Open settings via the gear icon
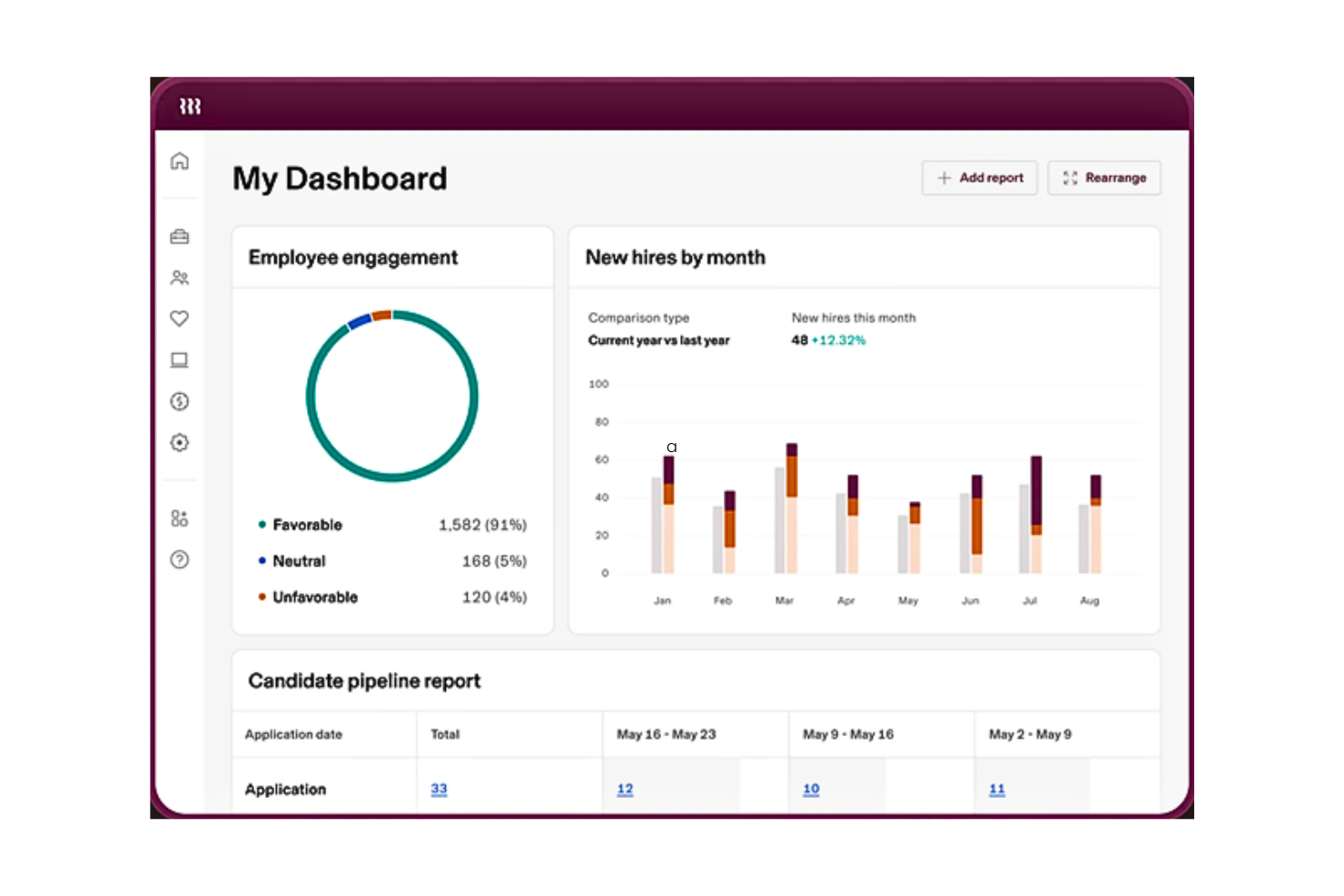The height and width of the screenshot is (896, 1344). tap(179, 443)
